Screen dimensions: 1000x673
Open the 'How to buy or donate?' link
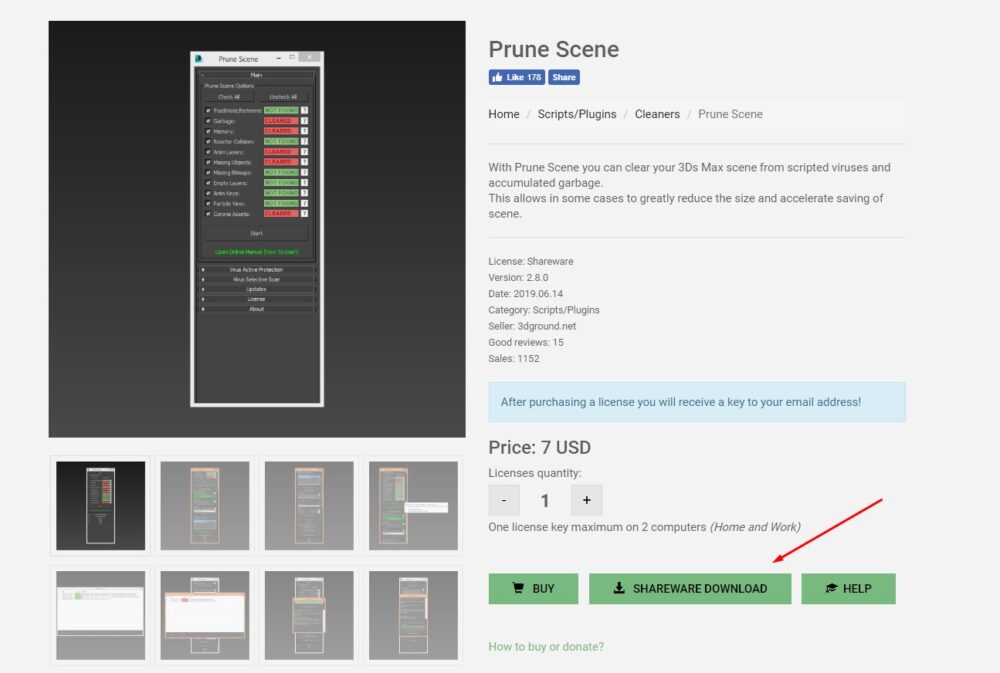tap(544, 647)
